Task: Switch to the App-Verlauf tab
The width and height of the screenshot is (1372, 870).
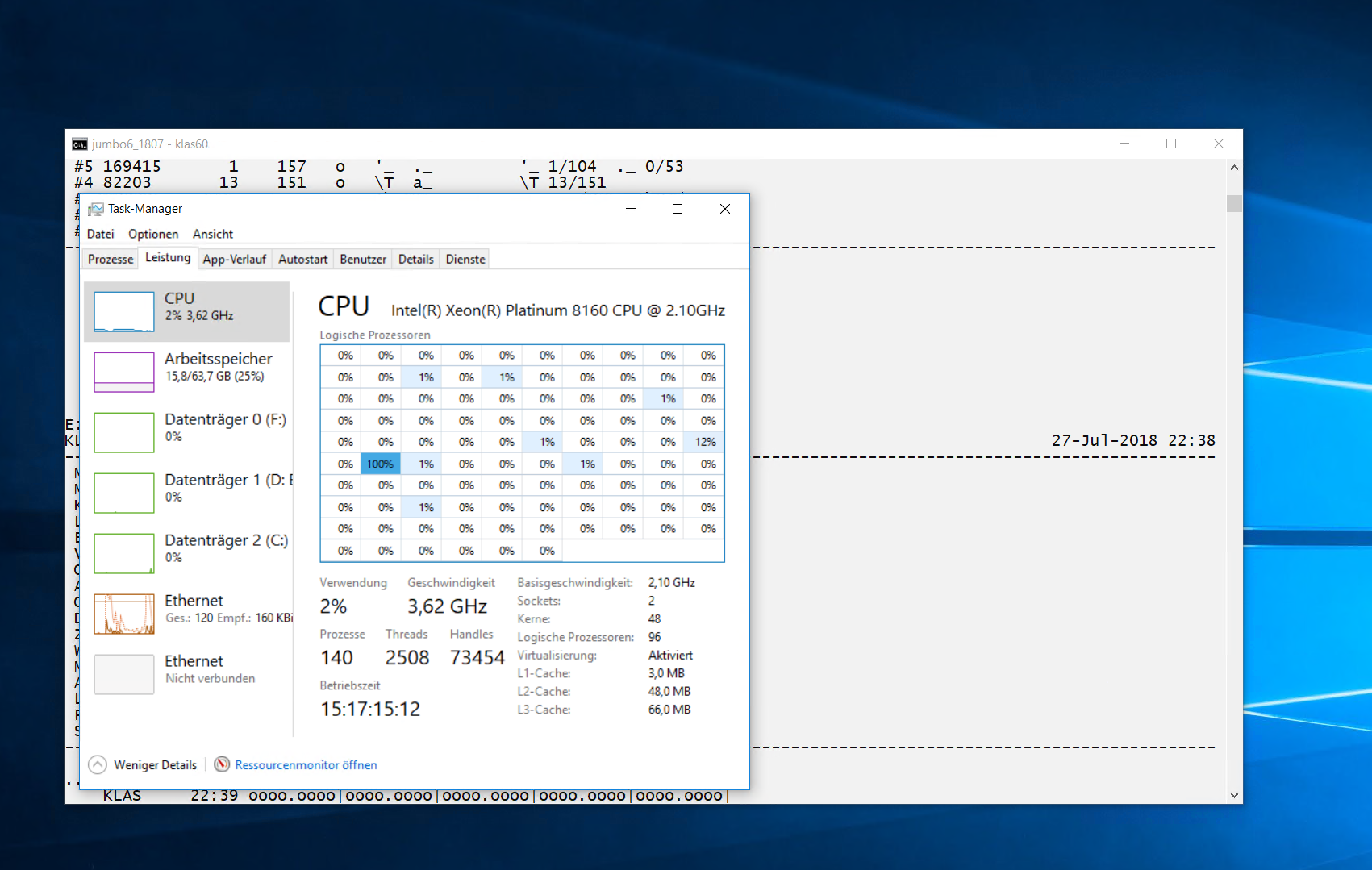Action: (x=235, y=259)
